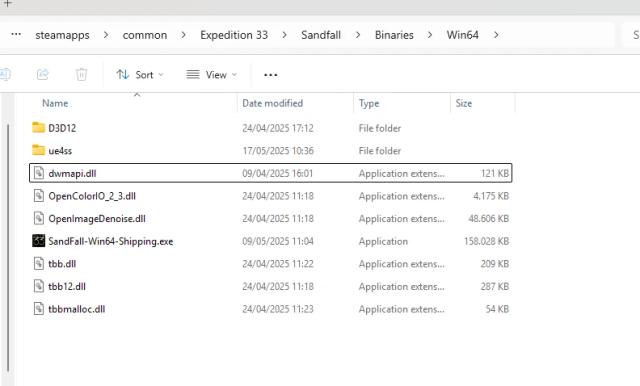Click the Application type cell

[x=383, y=242]
